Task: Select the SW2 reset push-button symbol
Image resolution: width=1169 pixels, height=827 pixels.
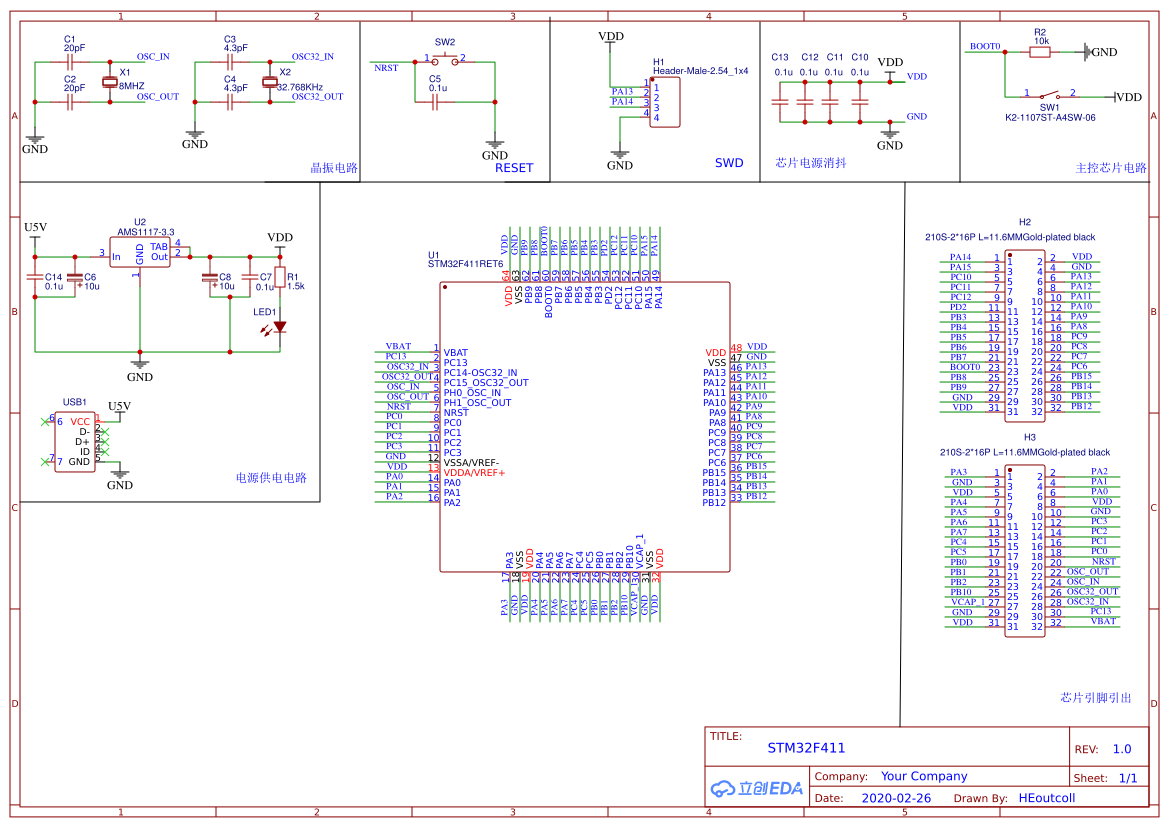Action: [445, 59]
